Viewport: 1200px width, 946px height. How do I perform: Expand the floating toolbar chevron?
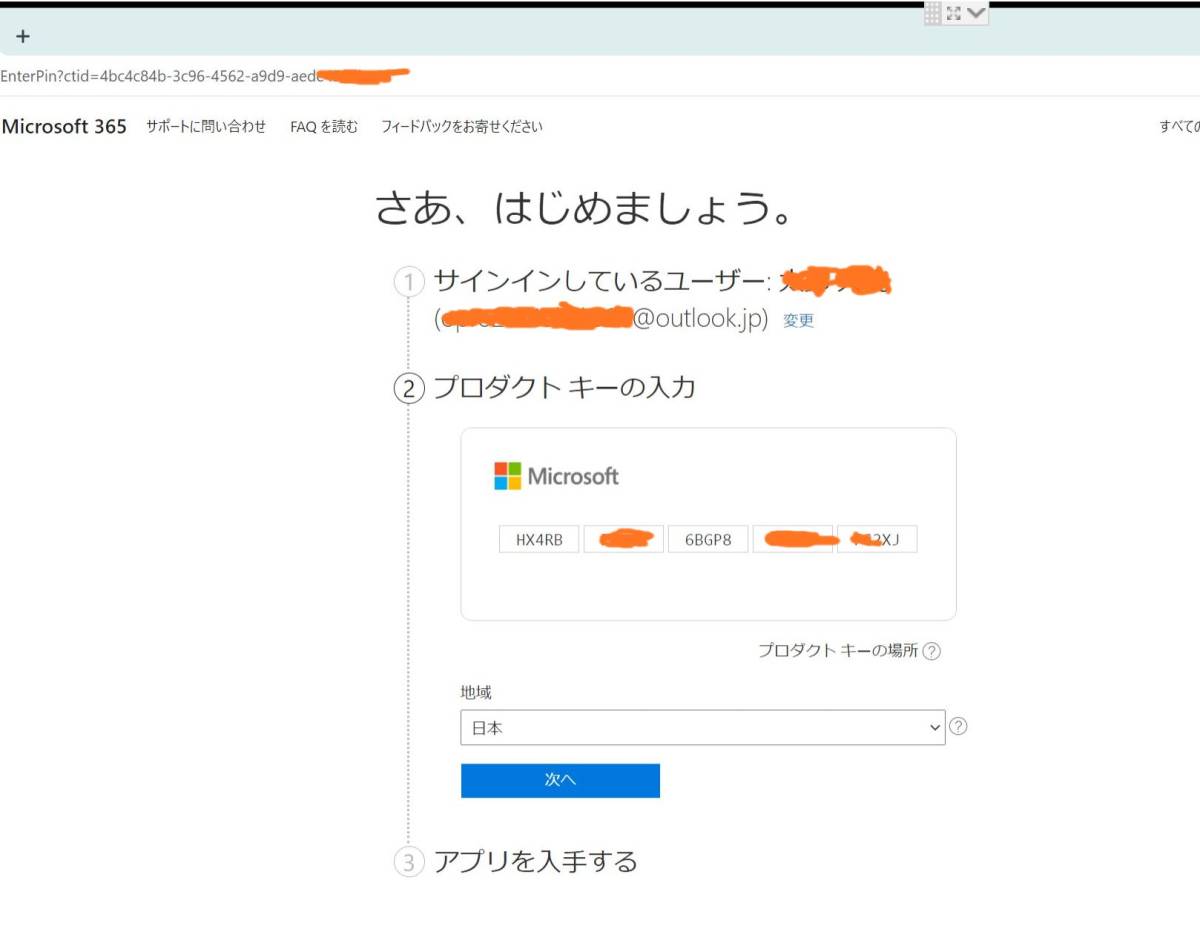click(x=976, y=13)
